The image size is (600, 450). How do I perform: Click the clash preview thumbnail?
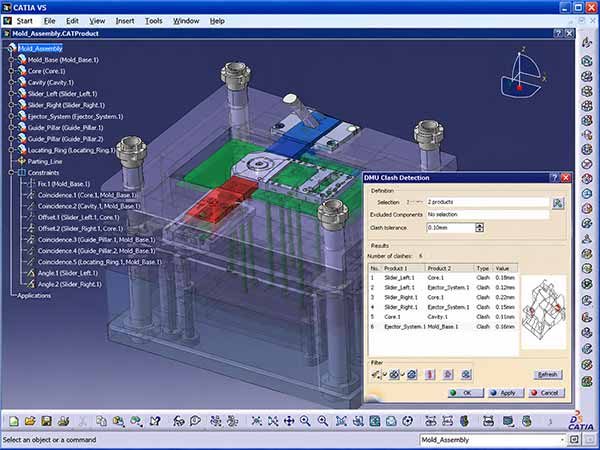point(543,312)
